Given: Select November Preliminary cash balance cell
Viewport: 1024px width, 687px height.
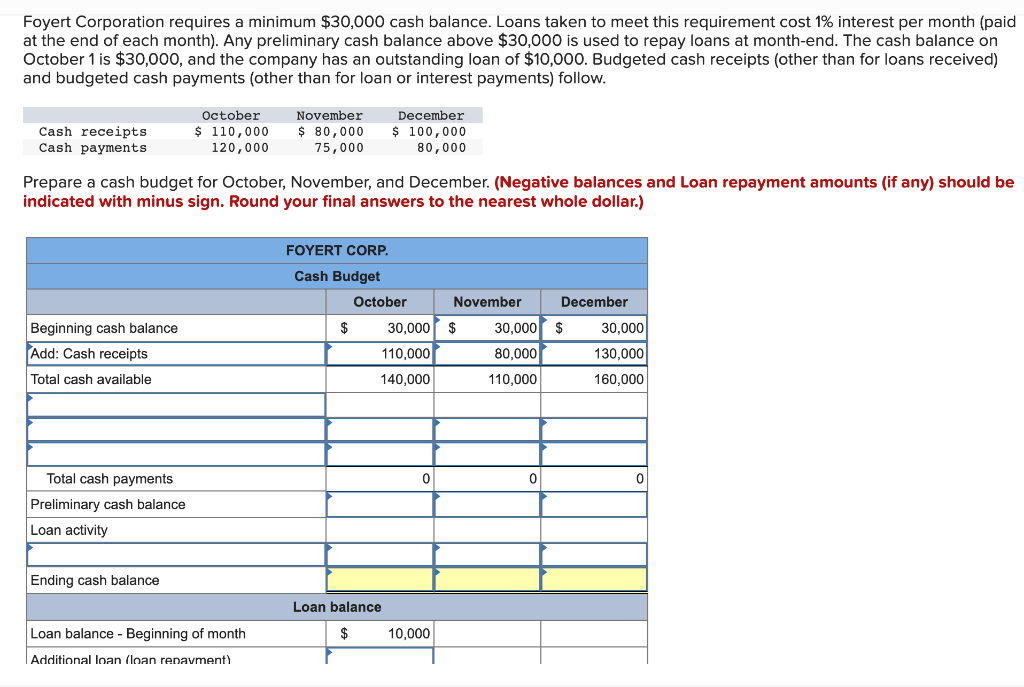Looking at the screenshot, I should (x=487, y=504).
